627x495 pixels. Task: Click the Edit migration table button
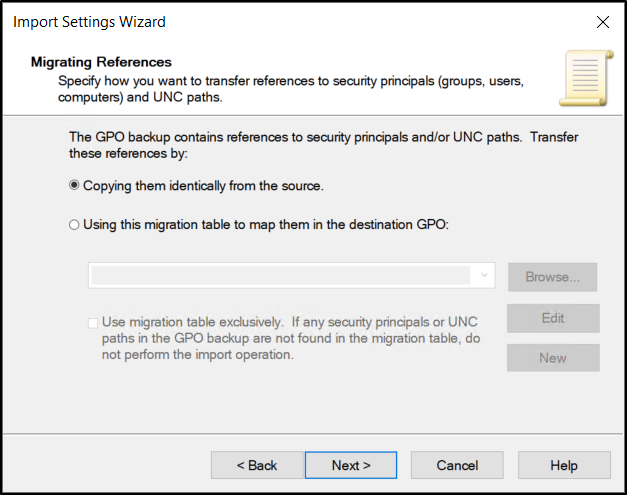tap(553, 318)
